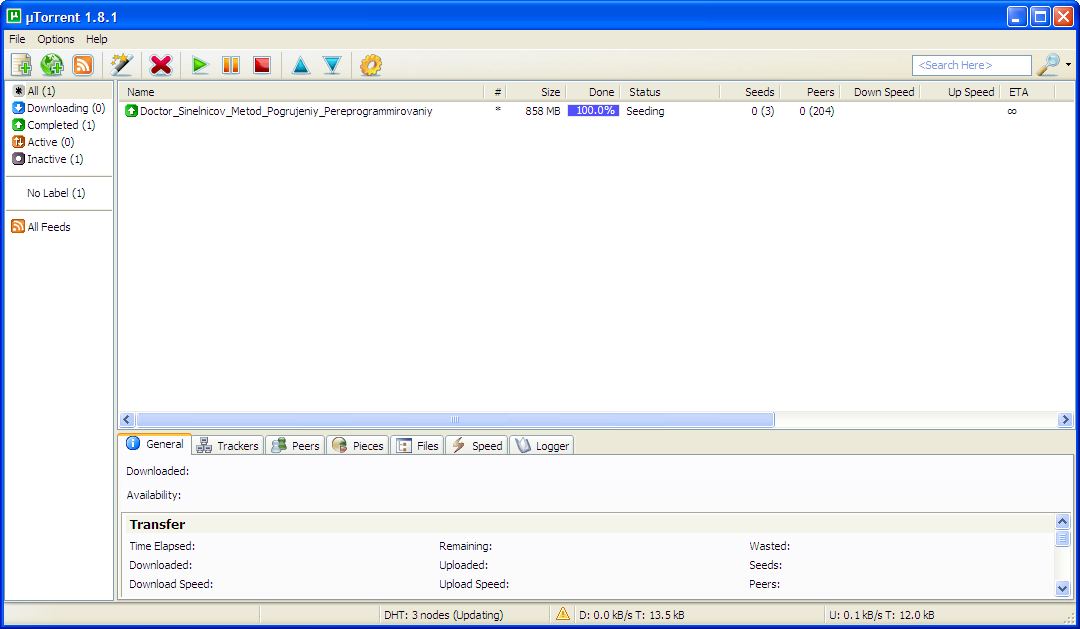Click the seeding status icon of torrent

coord(131,111)
